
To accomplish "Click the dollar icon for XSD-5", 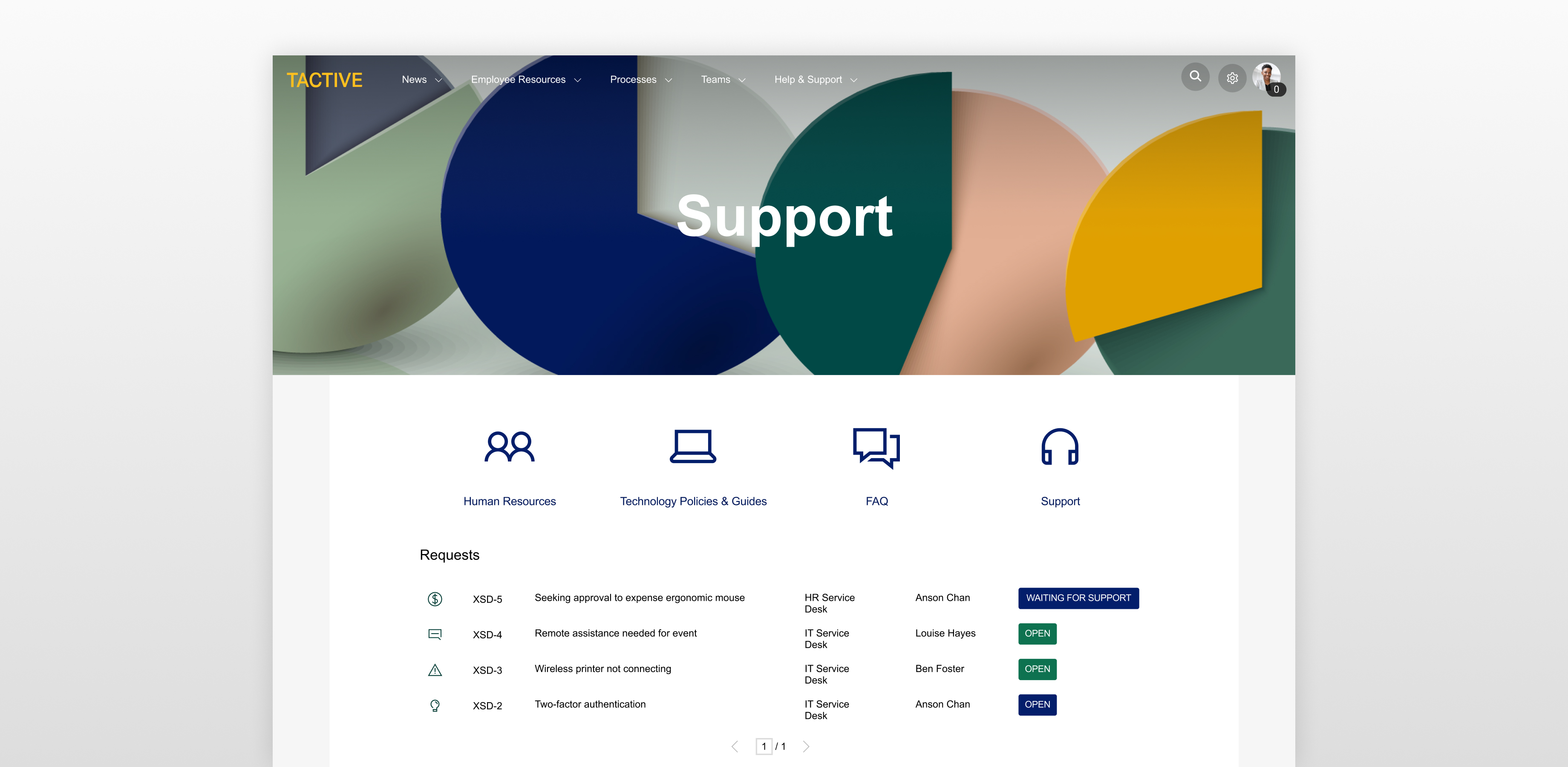I will (435, 599).
